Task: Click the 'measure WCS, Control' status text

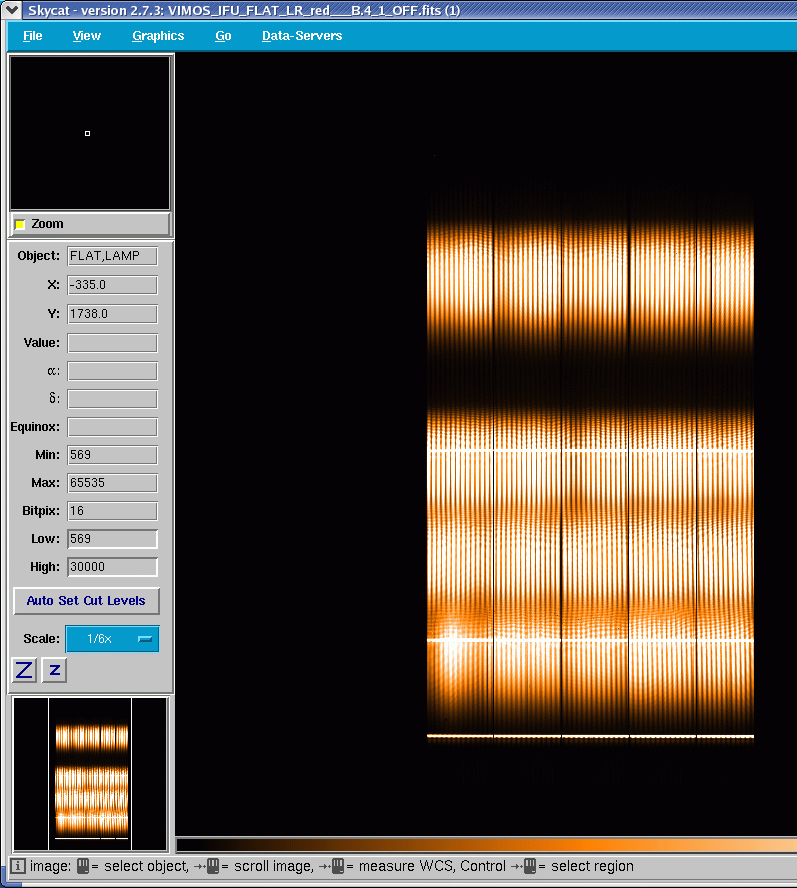Action: pyautogui.click(x=432, y=866)
